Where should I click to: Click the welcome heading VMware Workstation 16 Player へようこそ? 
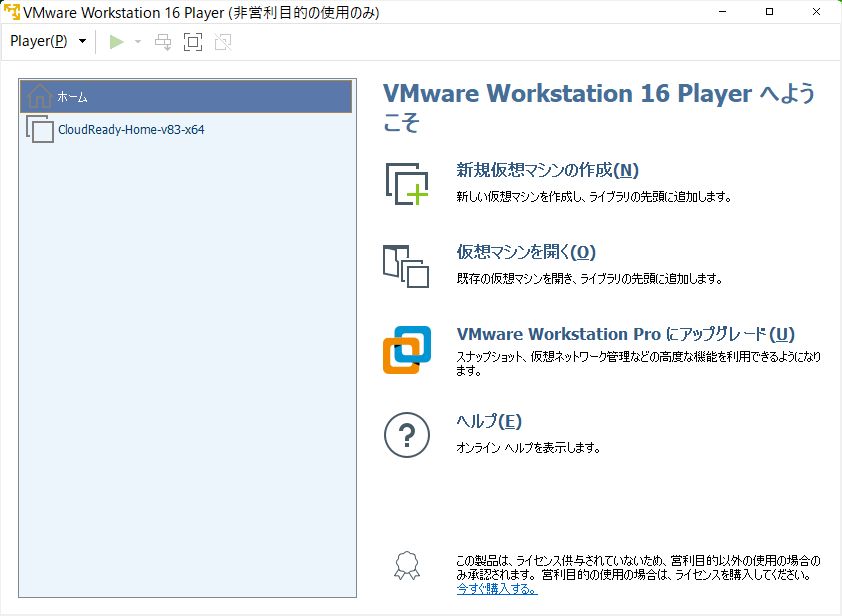pos(599,108)
